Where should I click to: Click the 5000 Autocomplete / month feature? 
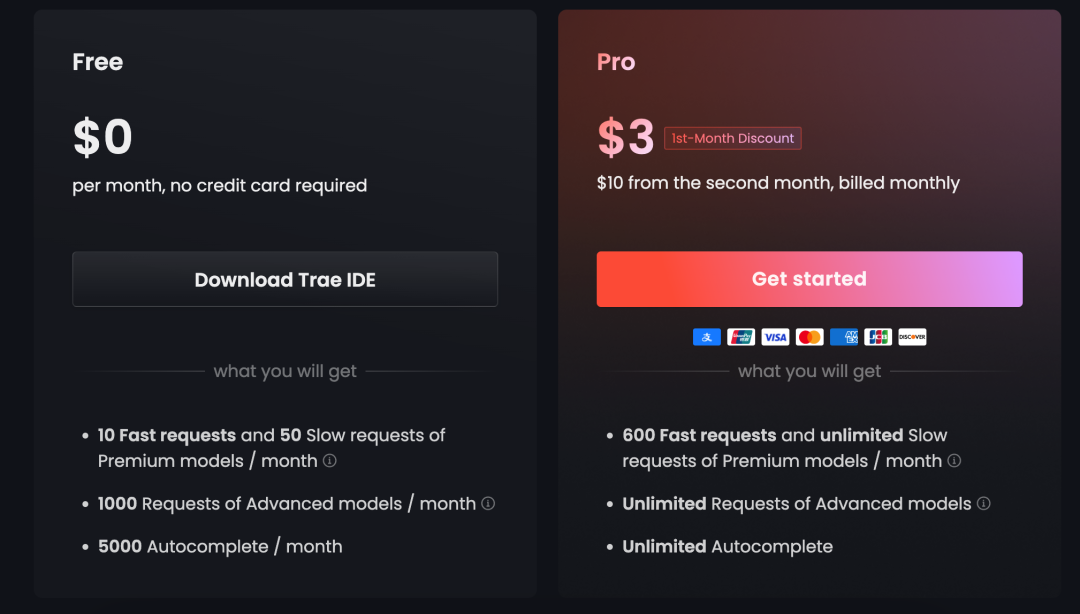pos(220,546)
